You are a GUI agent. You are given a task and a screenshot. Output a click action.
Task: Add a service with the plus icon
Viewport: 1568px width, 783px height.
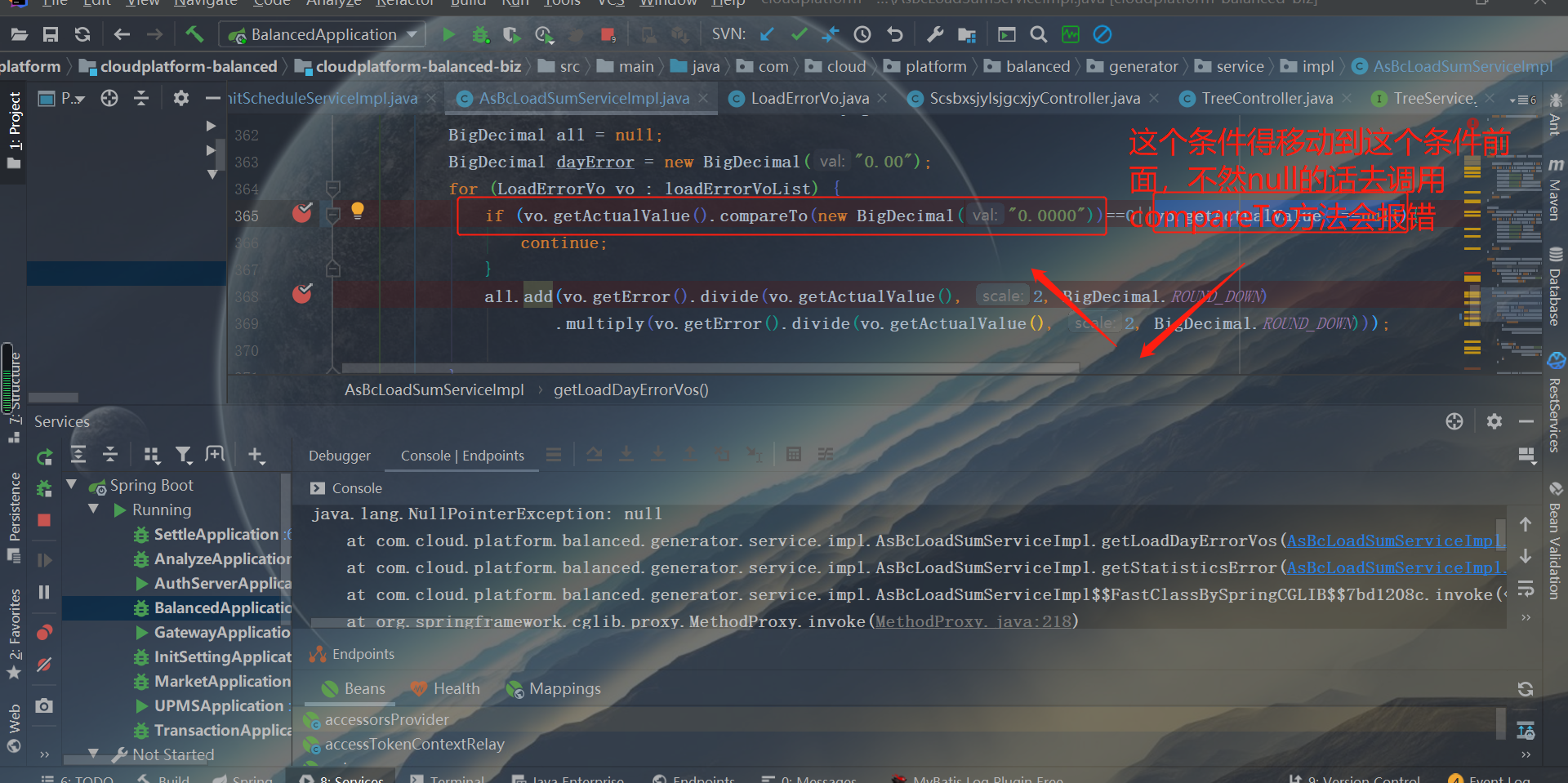click(256, 455)
